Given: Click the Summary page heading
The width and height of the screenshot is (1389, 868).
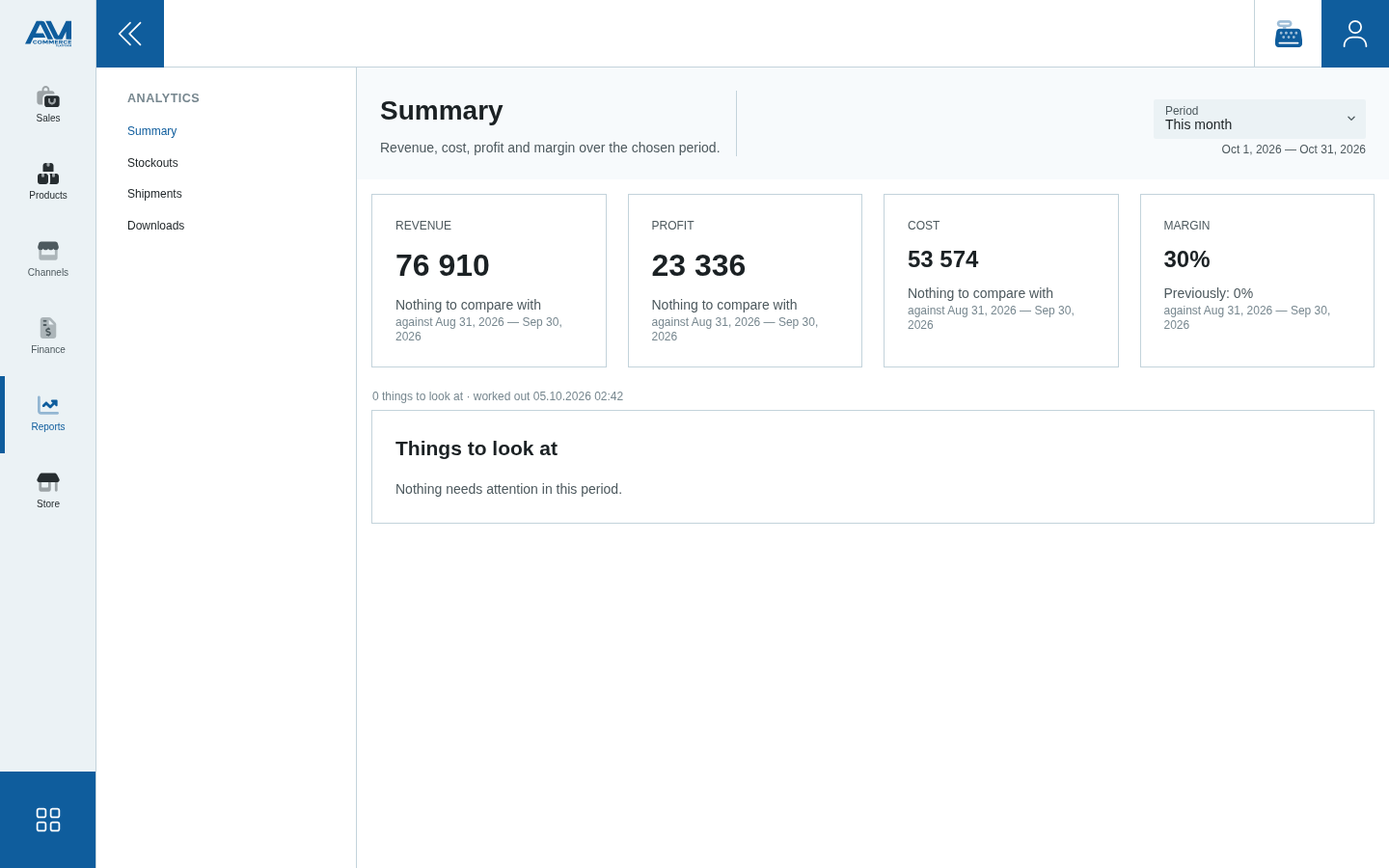Looking at the screenshot, I should pyautogui.click(x=442, y=110).
